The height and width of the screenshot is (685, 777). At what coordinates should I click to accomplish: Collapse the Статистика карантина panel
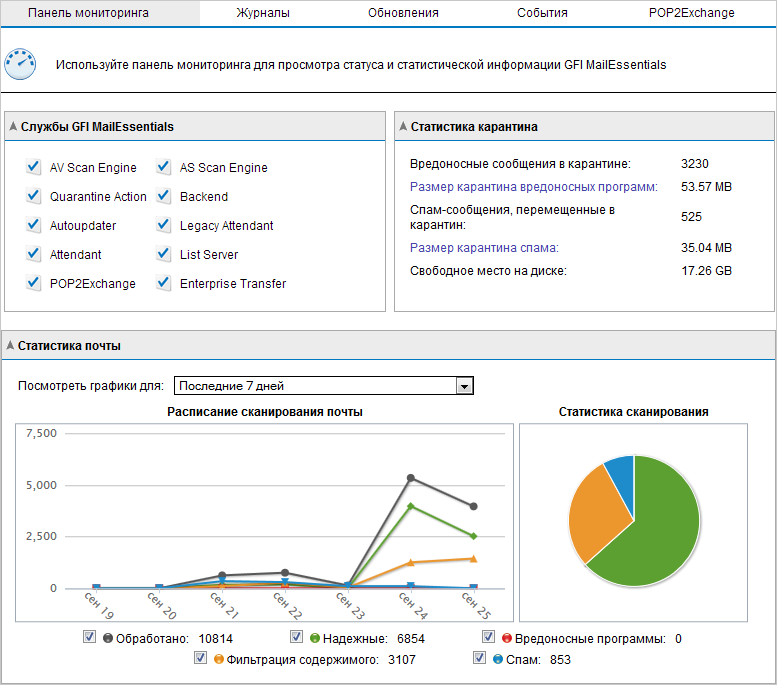point(403,126)
